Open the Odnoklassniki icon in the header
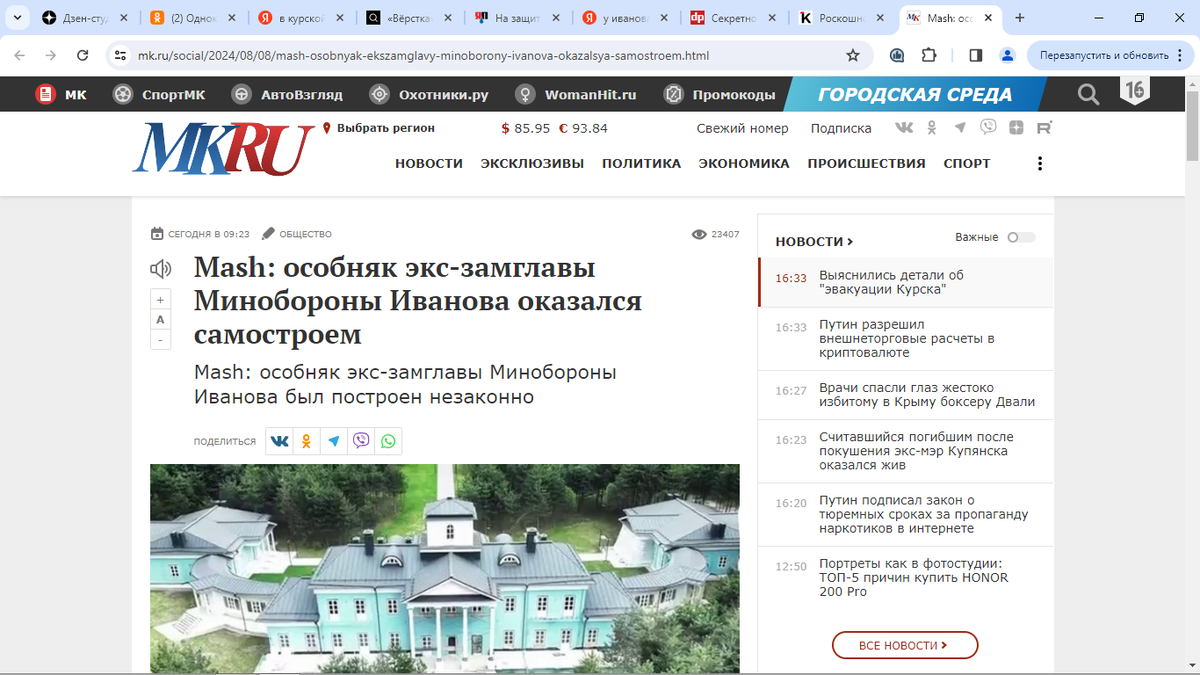 click(x=932, y=128)
